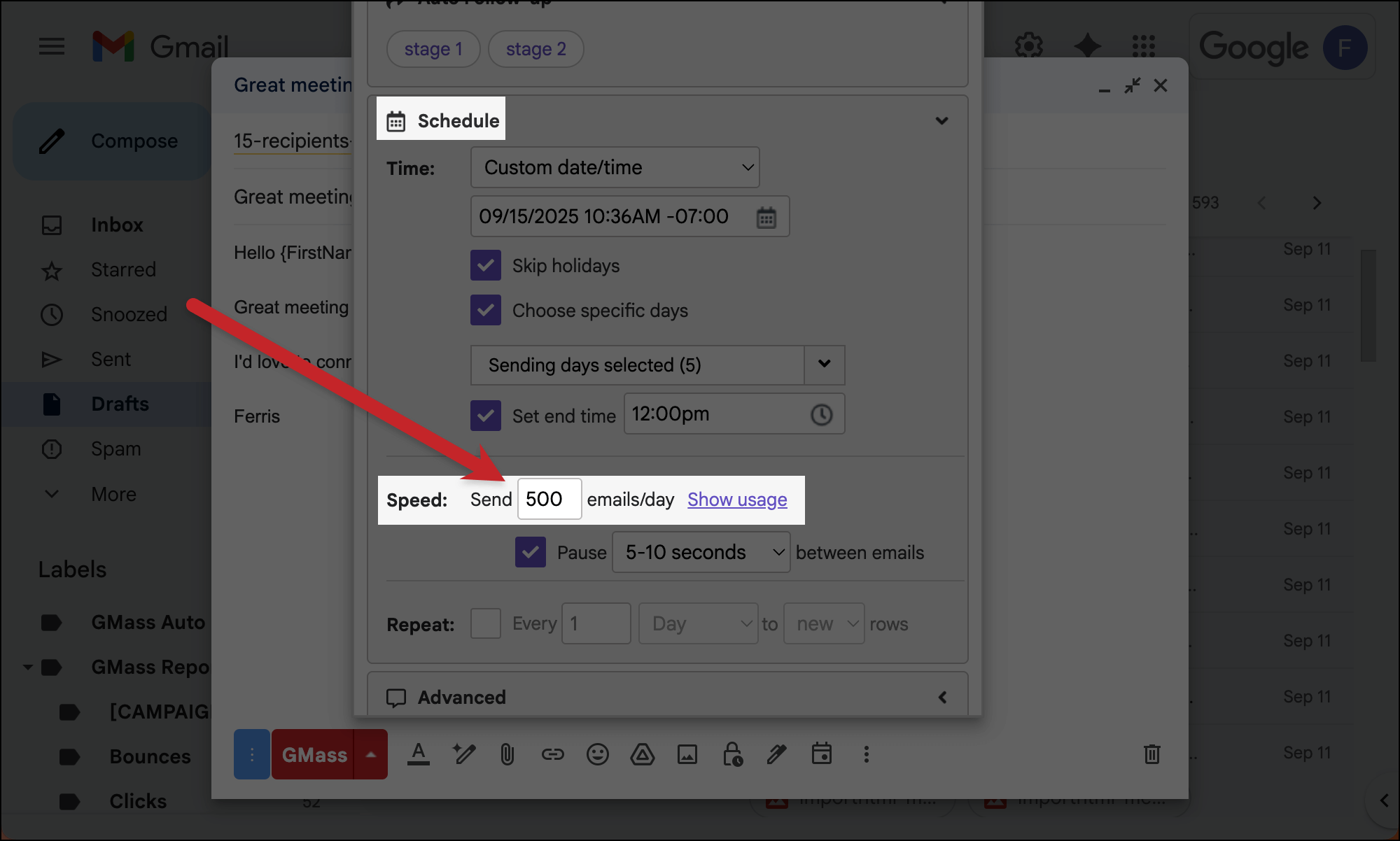Click the Show usage link

tap(736, 500)
